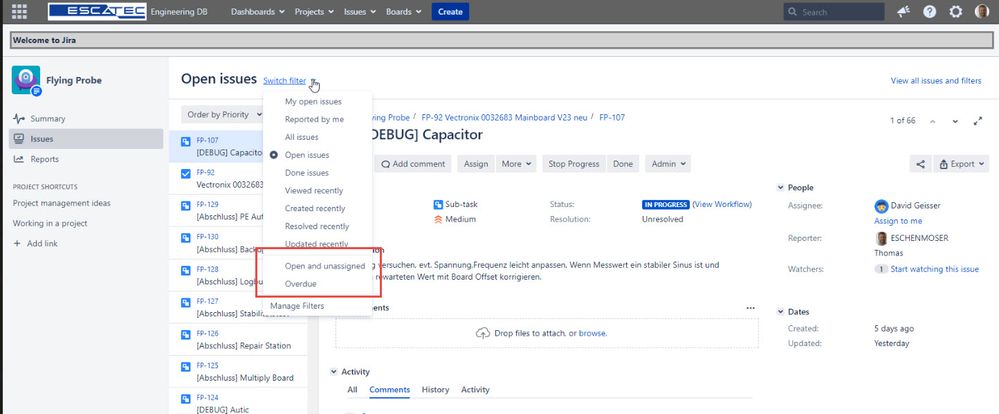The width and height of the screenshot is (999, 414).
Task: Select All issues filter
Action: pyautogui.click(x=301, y=137)
